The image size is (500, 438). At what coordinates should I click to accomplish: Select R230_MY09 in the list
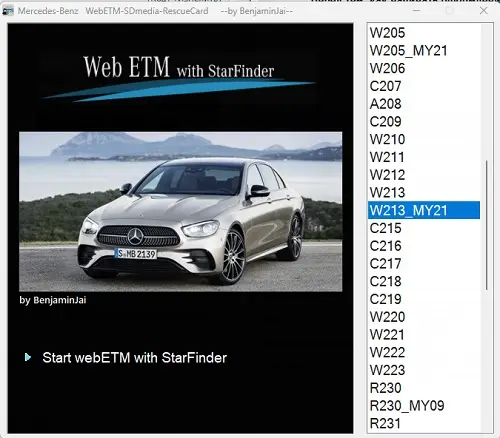point(424,406)
